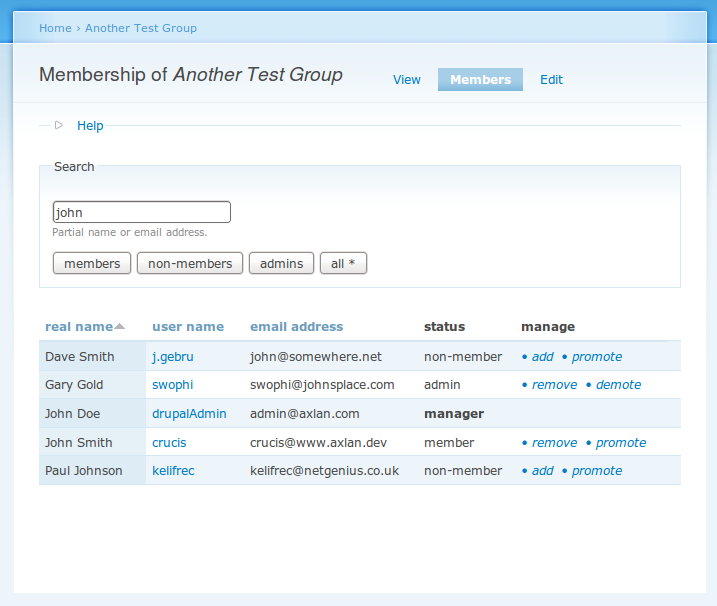
Task: Promote Paul Johnson to admin
Action: (597, 471)
